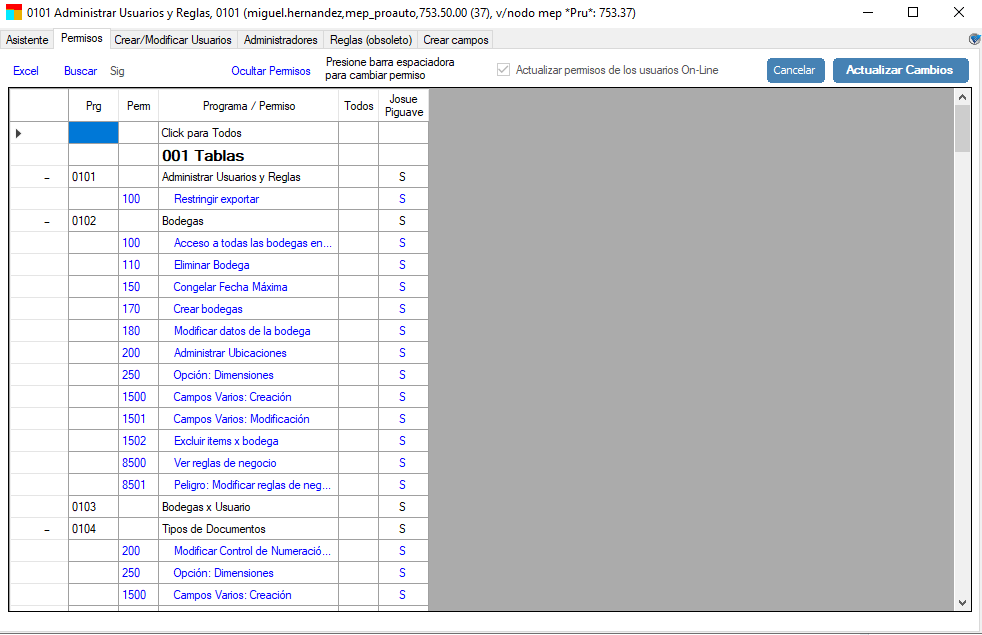Click the Actualizar Cambios button
This screenshot has width=982, height=635.
[x=901, y=70]
